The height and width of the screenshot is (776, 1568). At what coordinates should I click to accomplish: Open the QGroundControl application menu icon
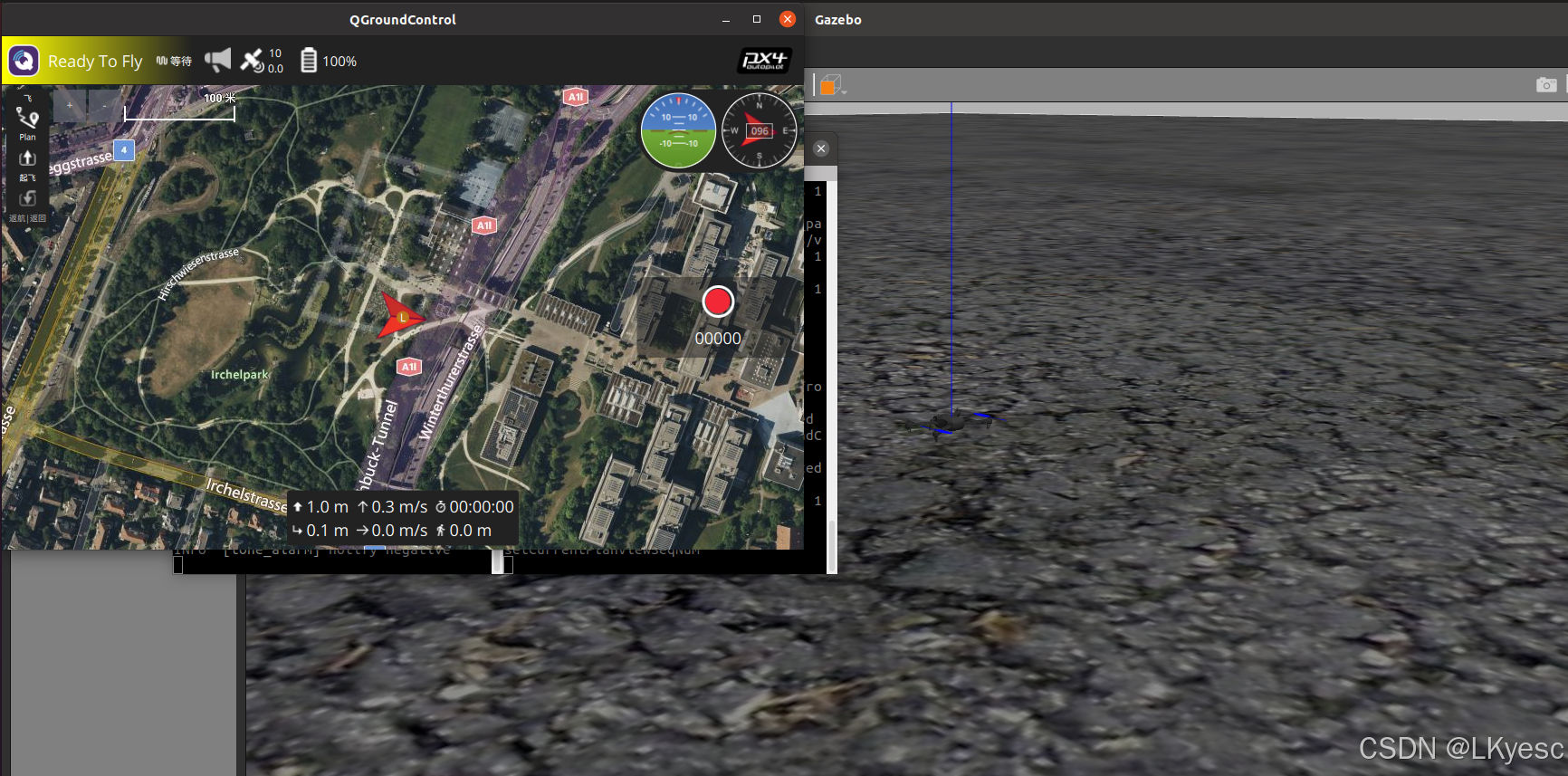click(x=24, y=61)
